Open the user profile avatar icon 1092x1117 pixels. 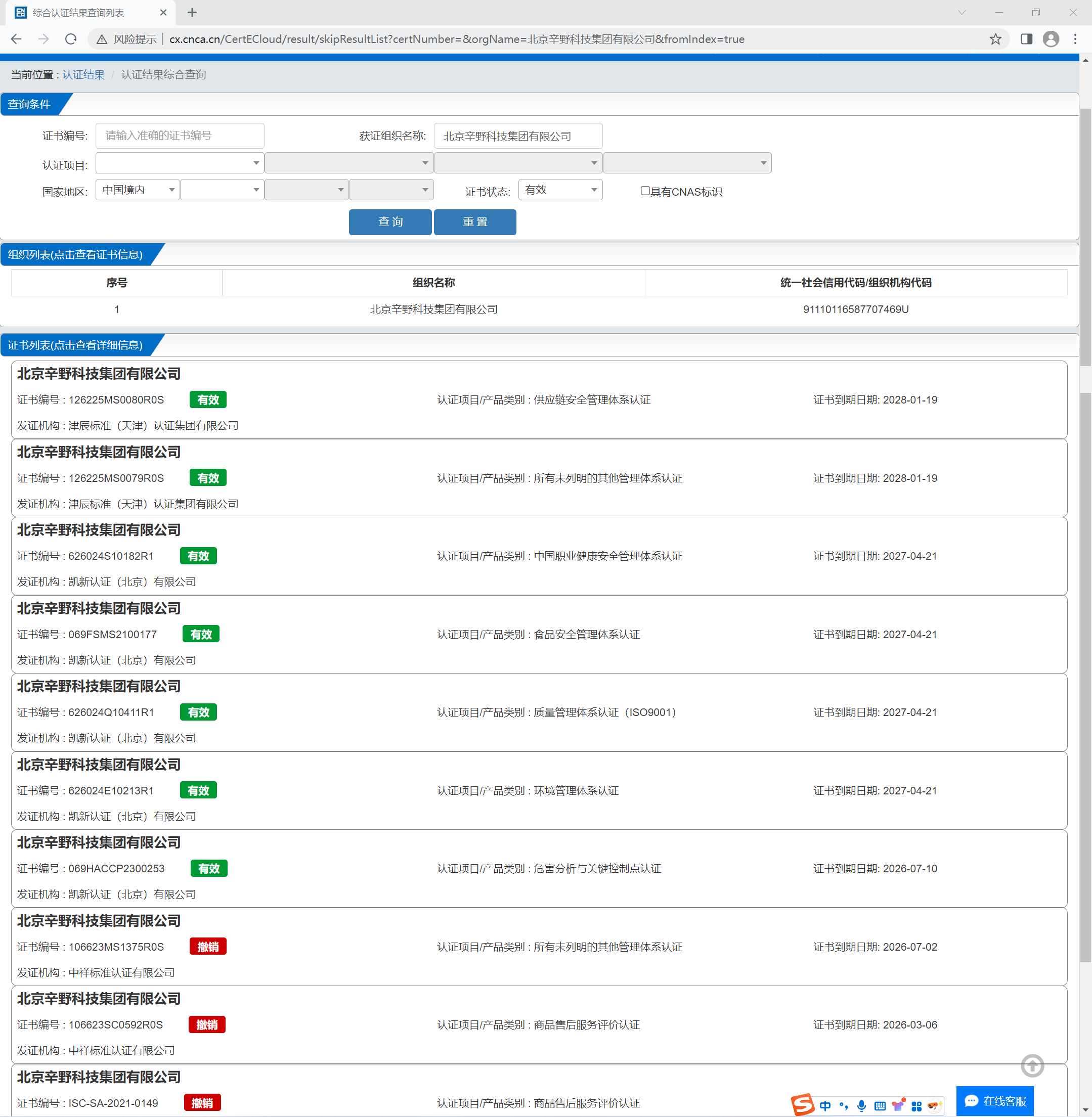click(x=1051, y=39)
